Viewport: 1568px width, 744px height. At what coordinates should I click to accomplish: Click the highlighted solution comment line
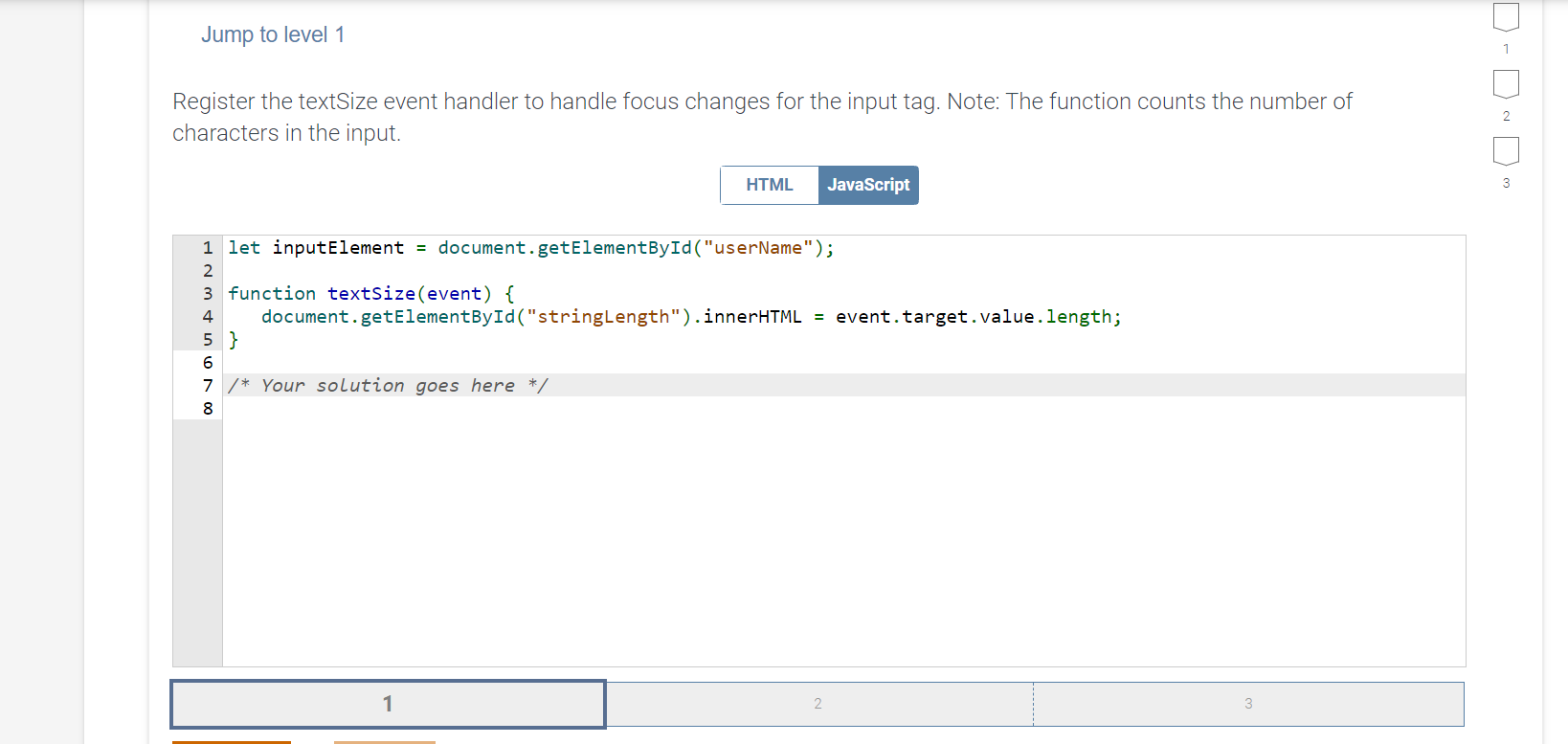point(388,385)
